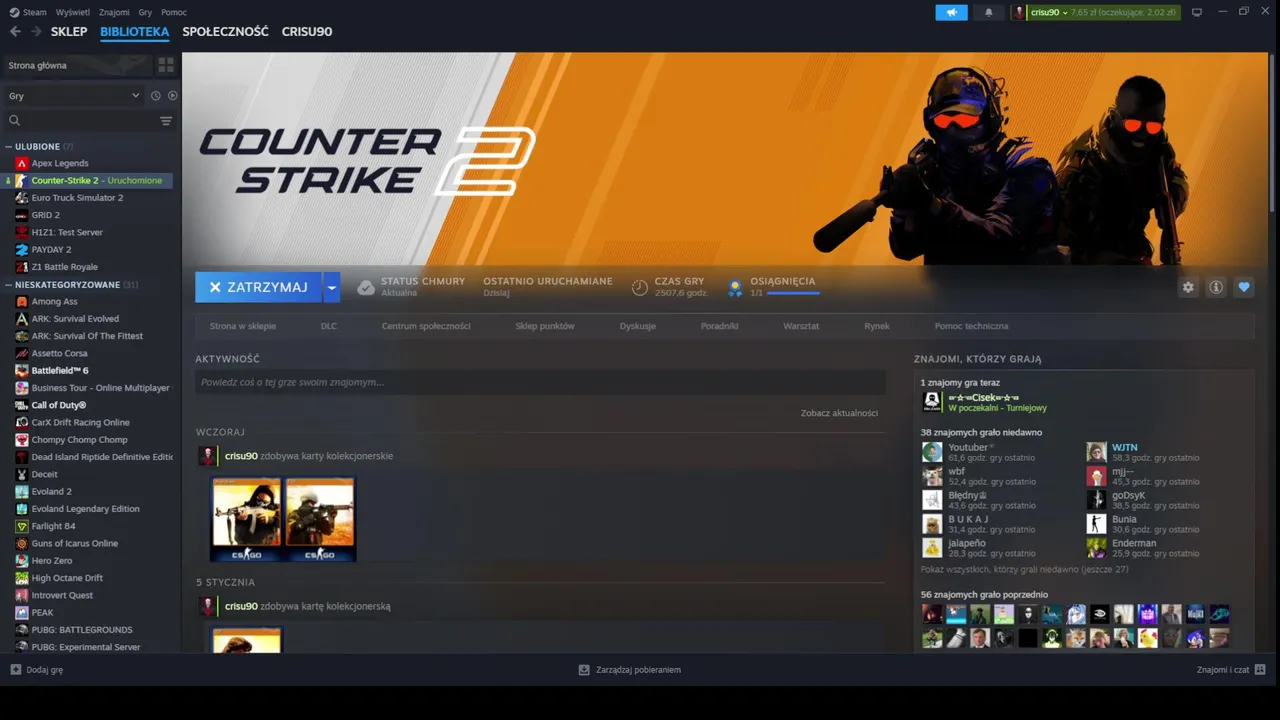
Task: Click the Cisek friend avatar playing now
Action: [932, 402]
